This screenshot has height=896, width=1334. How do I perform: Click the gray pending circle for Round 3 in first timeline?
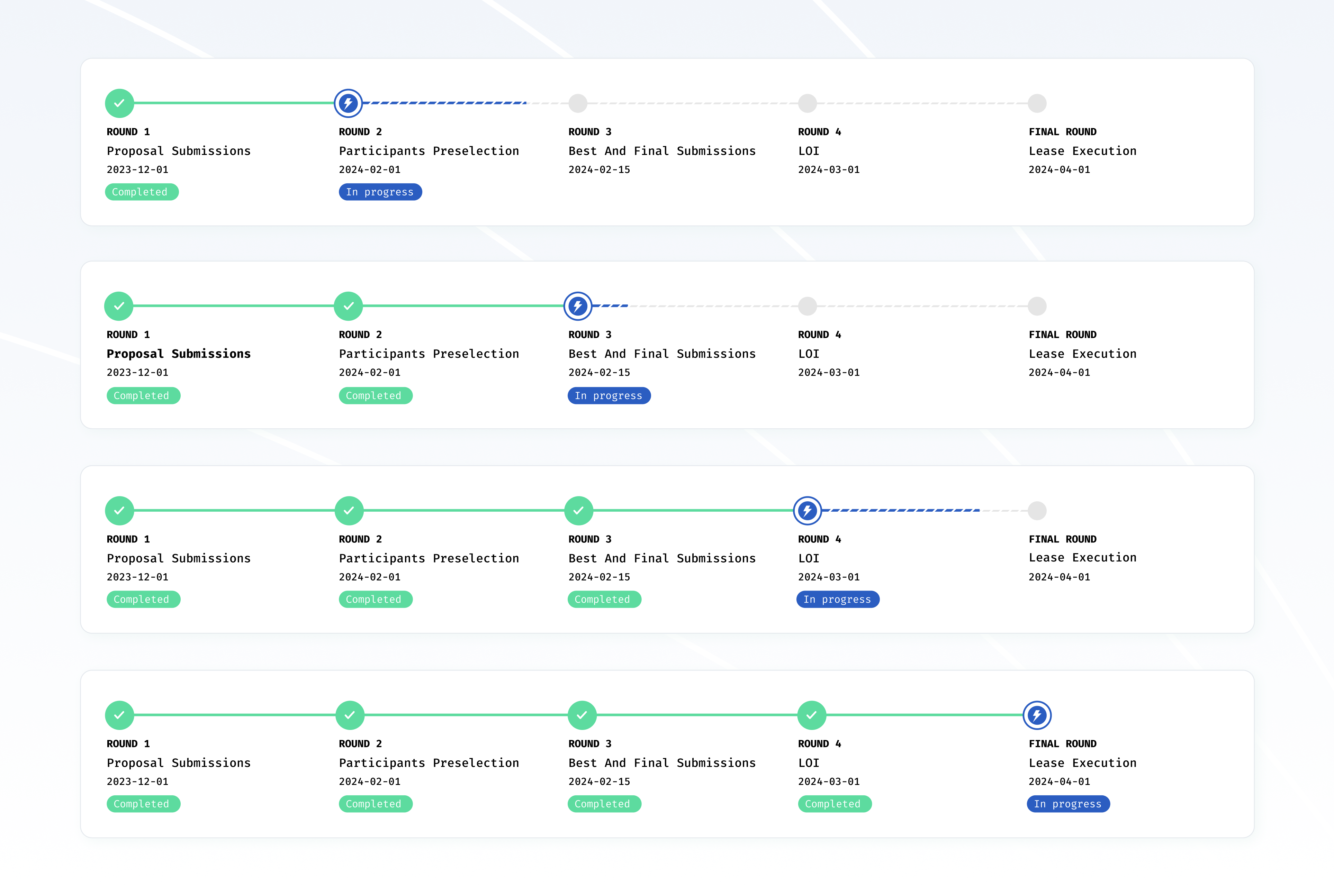tap(577, 103)
